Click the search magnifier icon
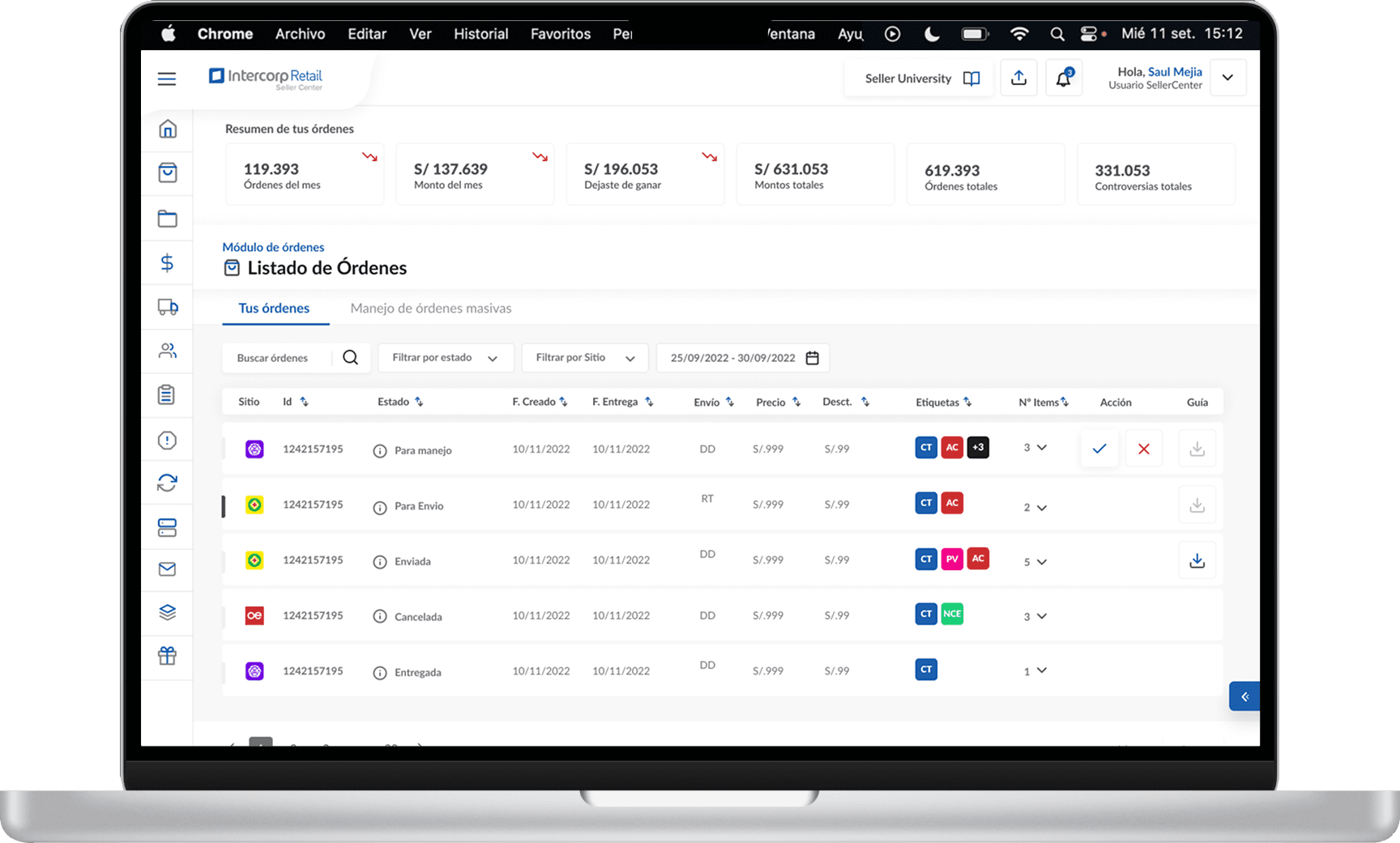Viewport: 1400px width, 843px height. point(350,358)
